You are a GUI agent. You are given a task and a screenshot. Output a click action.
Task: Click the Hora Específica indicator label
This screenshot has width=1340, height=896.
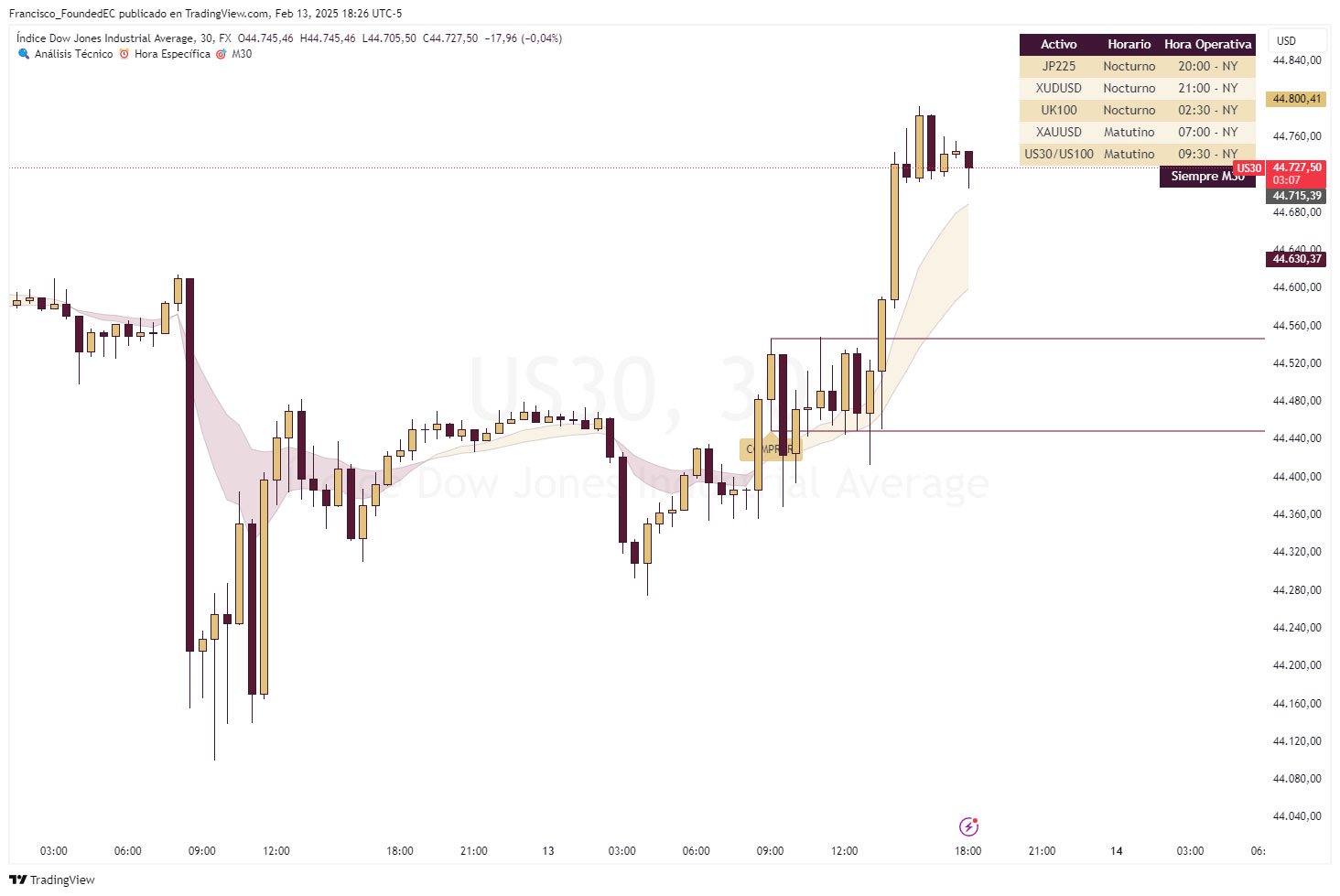tap(172, 54)
